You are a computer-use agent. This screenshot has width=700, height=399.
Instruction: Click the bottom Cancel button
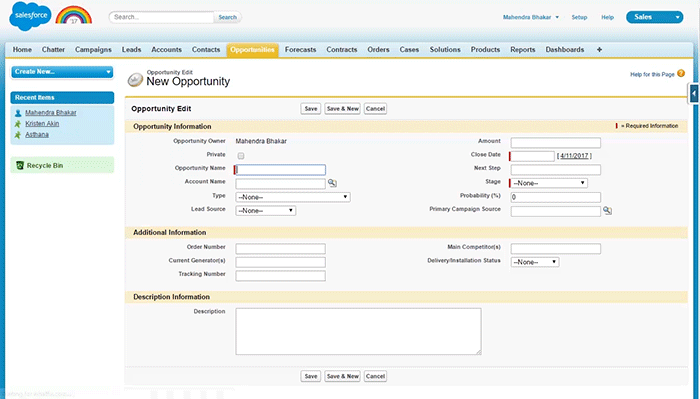point(375,376)
